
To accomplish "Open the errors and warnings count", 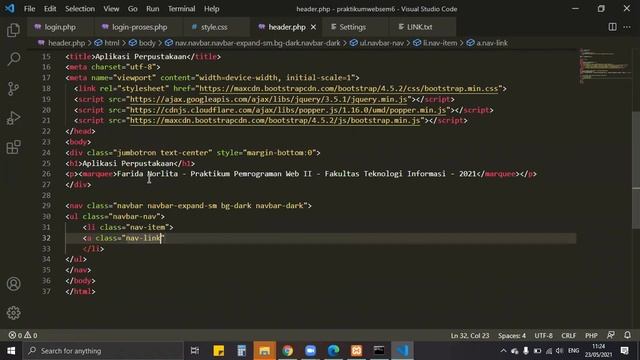I will tap(23, 335).
